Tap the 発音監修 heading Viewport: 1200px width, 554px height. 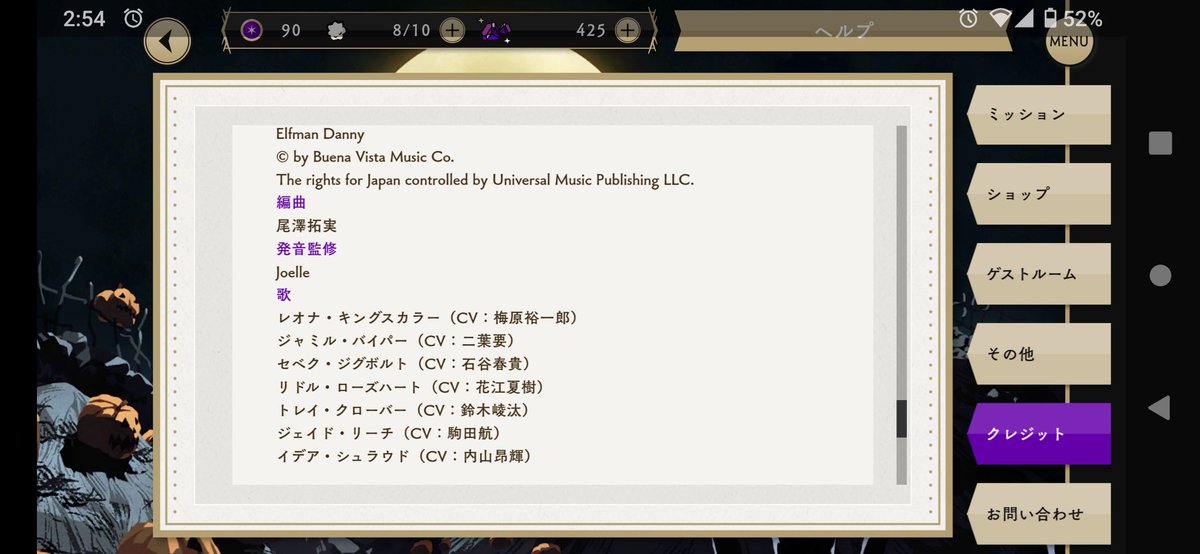point(307,249)
